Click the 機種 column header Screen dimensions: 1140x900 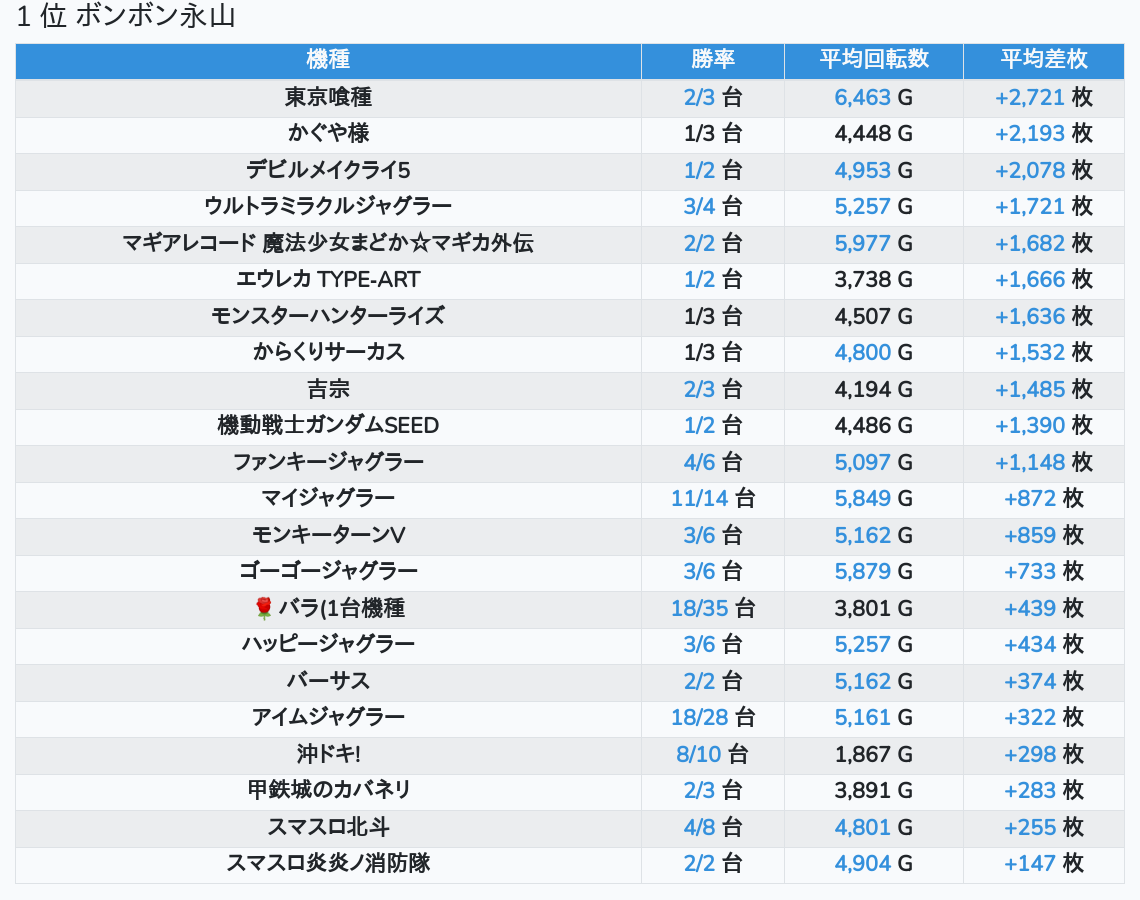click(328, 60)
